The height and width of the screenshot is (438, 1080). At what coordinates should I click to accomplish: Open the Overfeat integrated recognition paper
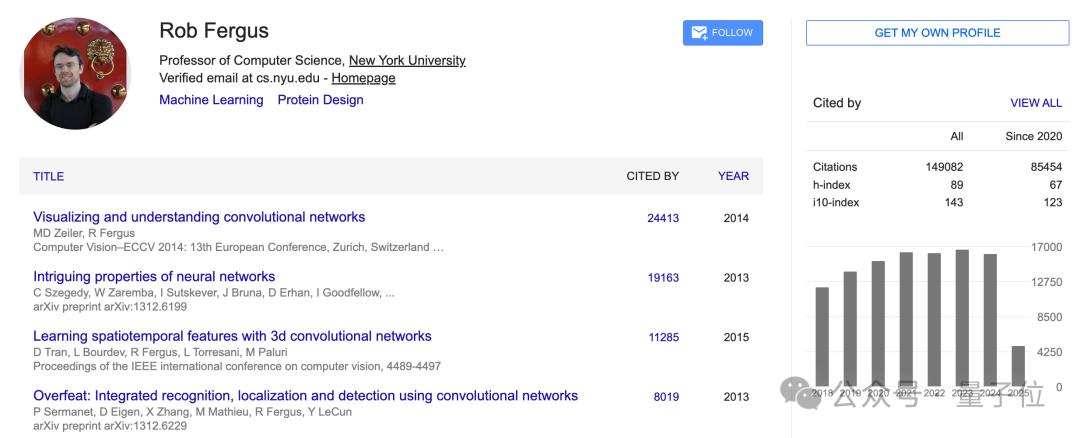click(305, 396)
